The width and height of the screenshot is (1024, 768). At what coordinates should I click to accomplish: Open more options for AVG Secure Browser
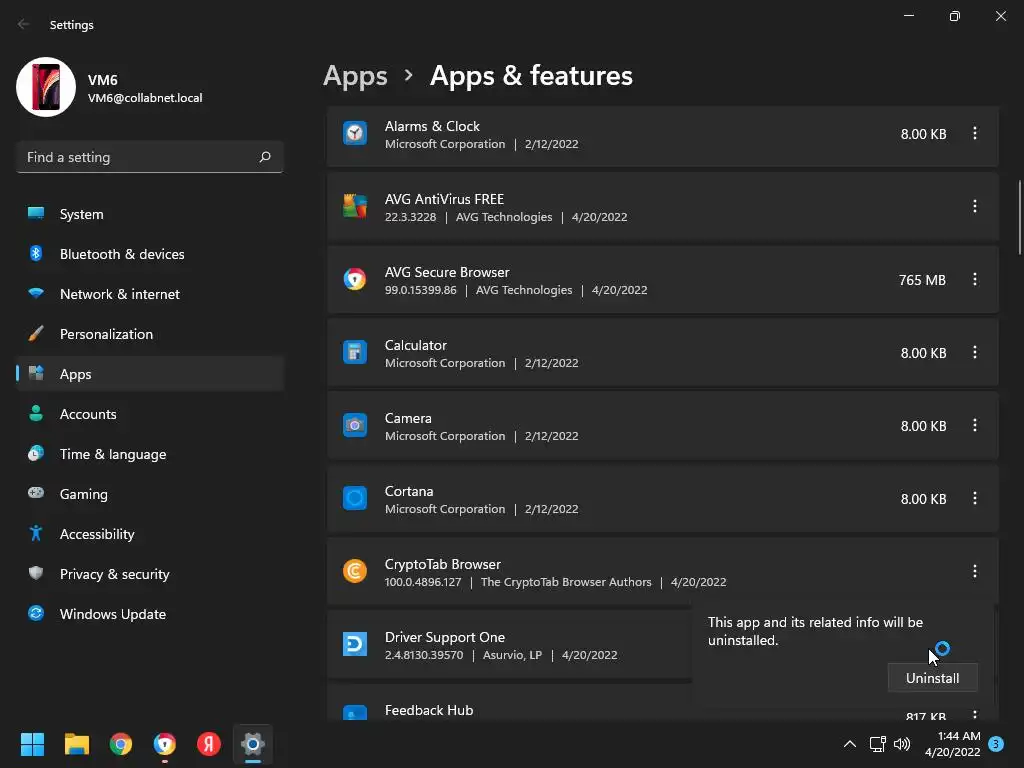pyautogui.click(x=974, y=280)
